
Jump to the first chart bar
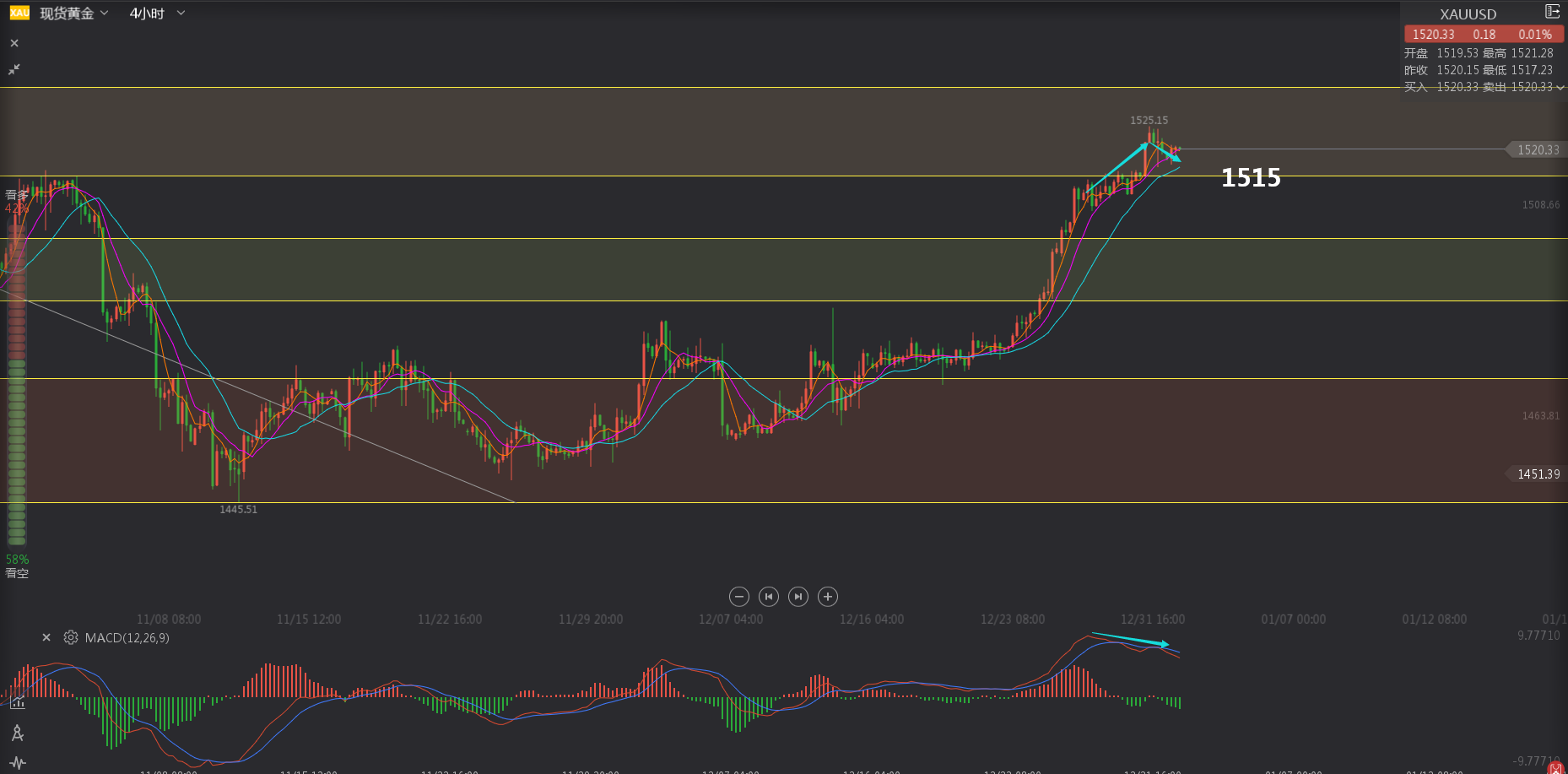(x=768, y=597)
